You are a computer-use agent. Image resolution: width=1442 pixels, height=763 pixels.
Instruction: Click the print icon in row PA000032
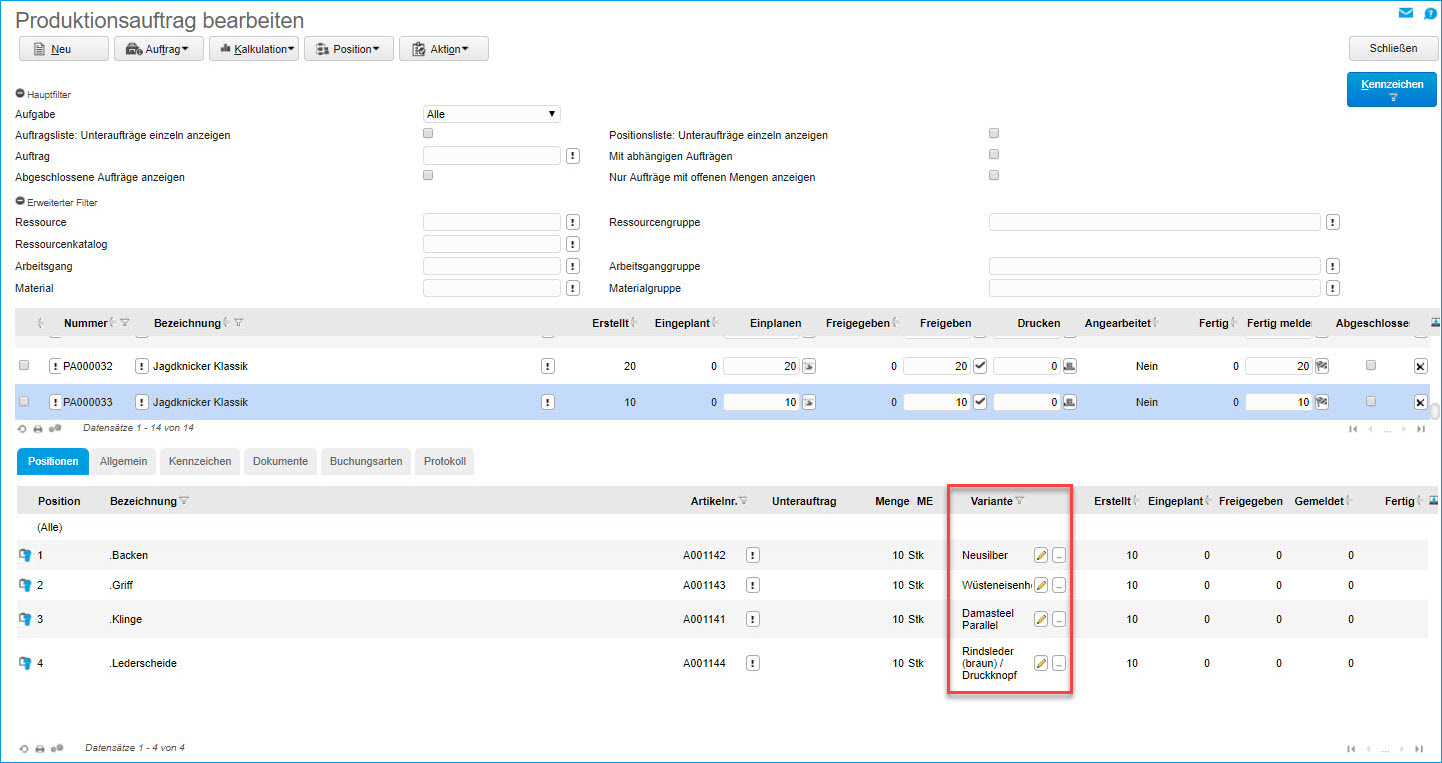tap(1069, 366)
